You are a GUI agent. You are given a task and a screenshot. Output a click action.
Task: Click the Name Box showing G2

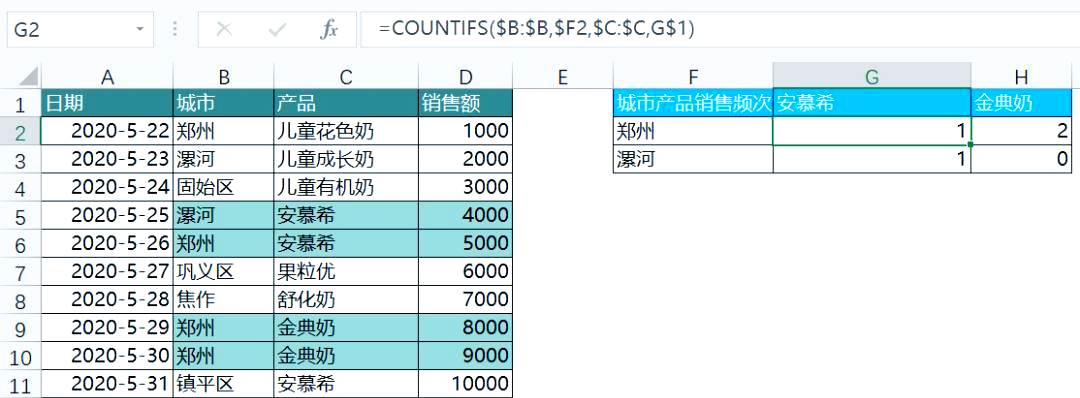pos(72,30)
